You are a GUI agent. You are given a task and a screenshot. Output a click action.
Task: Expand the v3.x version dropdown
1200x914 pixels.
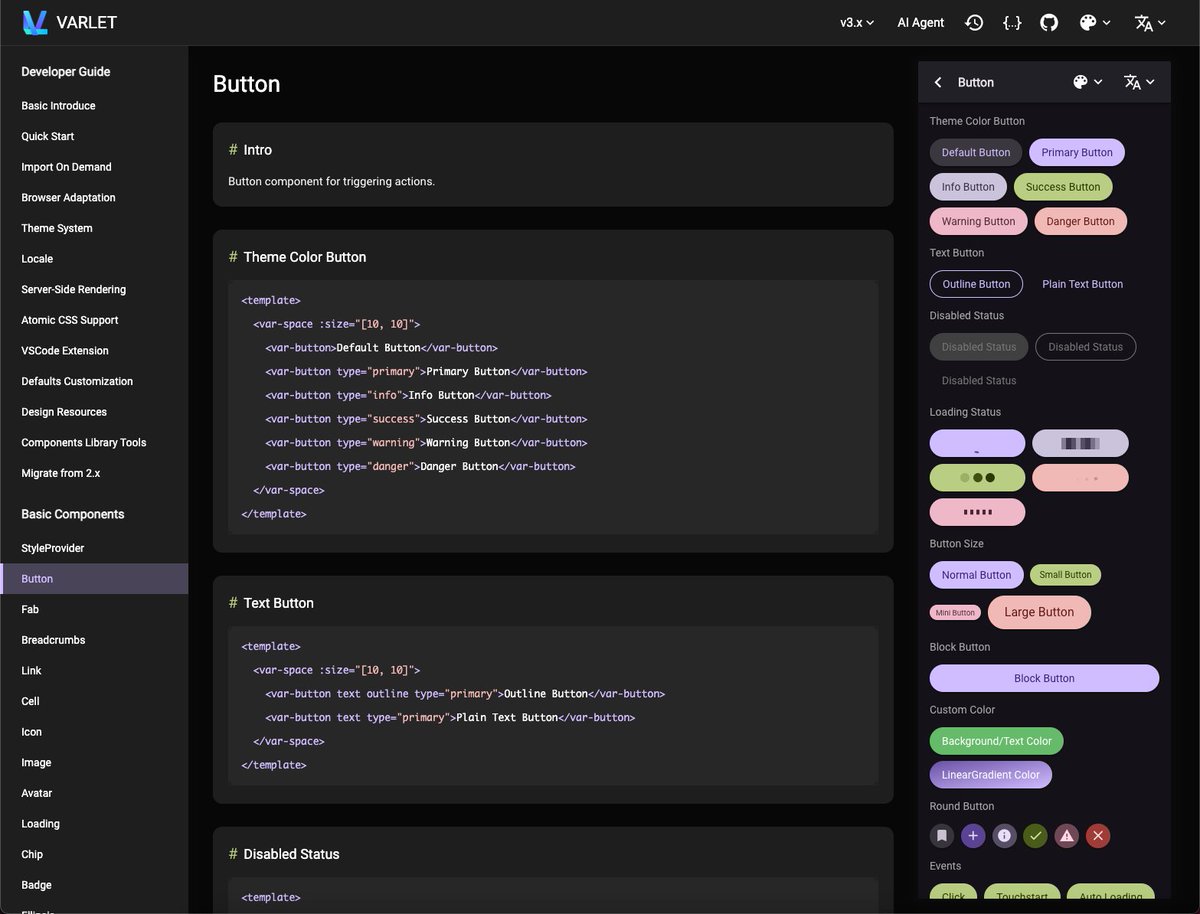tap(858, 22)
